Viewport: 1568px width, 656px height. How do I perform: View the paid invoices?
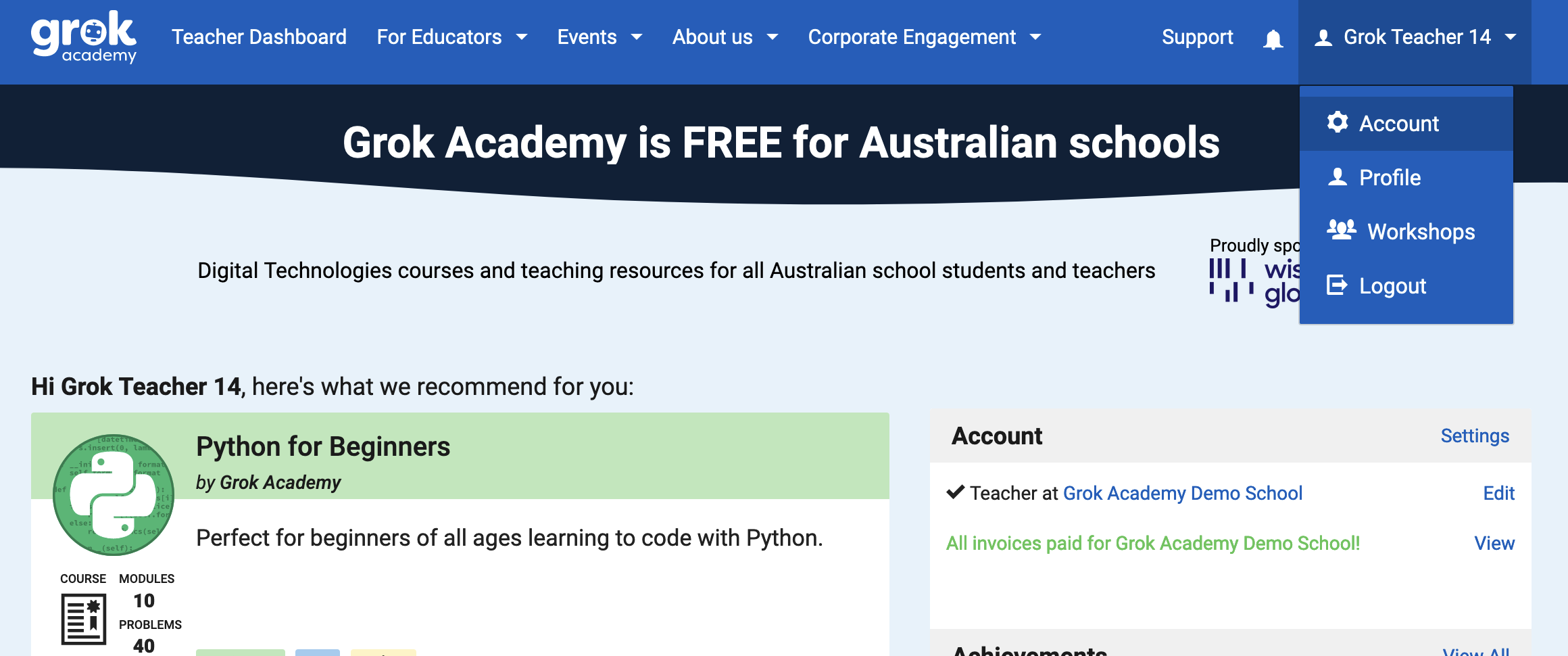point(1494,543)
